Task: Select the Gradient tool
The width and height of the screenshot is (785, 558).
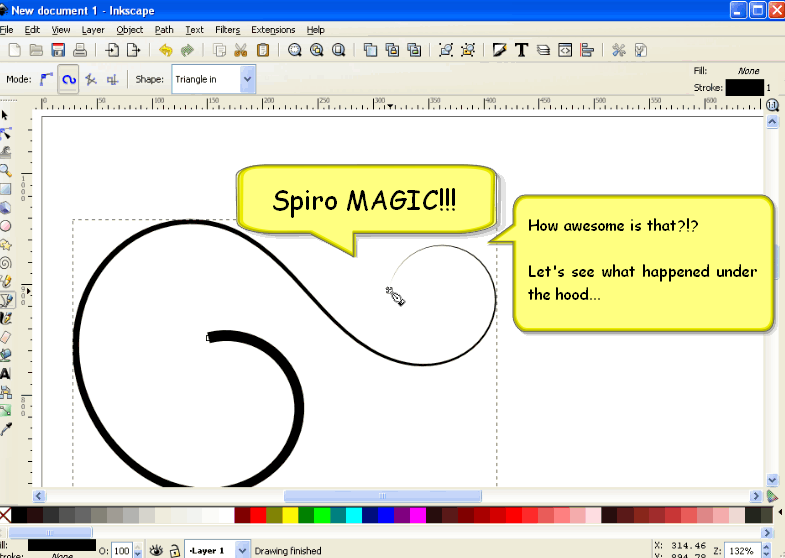Action: pyautogui.click(x=5, y=411)
